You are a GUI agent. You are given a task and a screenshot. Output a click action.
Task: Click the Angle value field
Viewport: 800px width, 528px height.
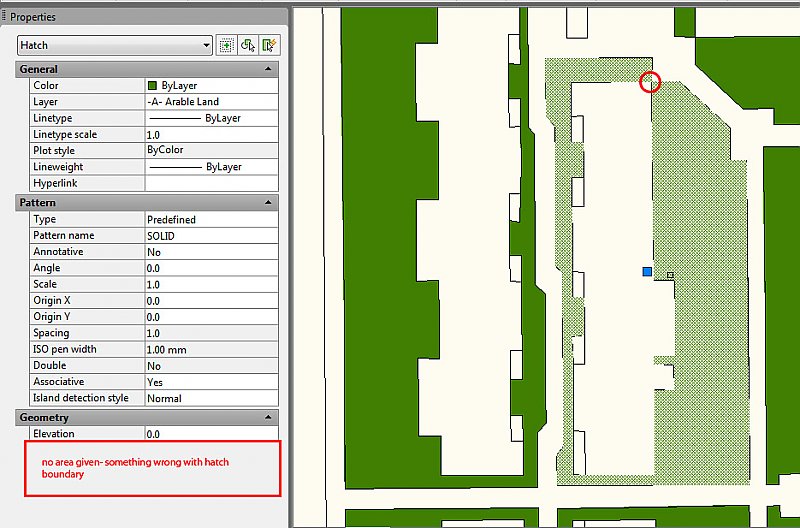212,268
